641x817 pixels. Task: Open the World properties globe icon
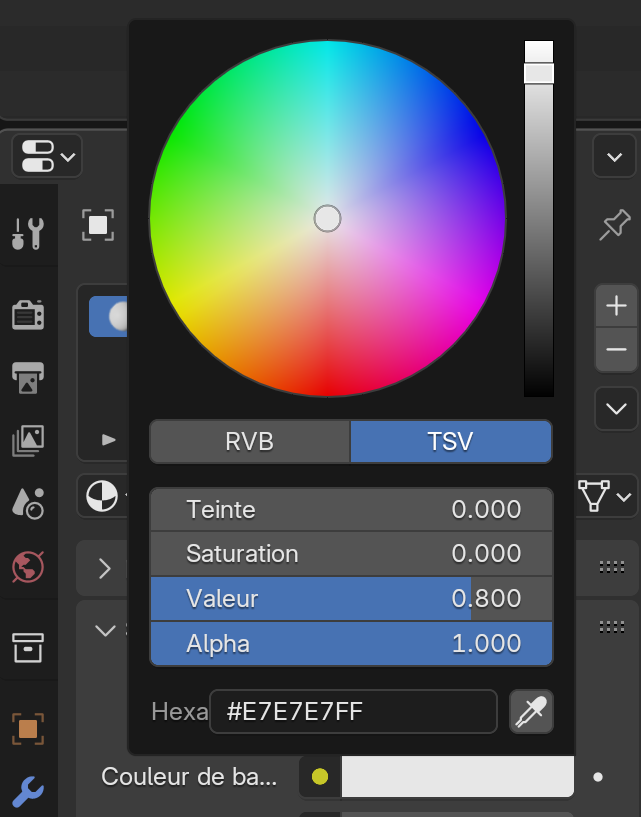point(28,567)
